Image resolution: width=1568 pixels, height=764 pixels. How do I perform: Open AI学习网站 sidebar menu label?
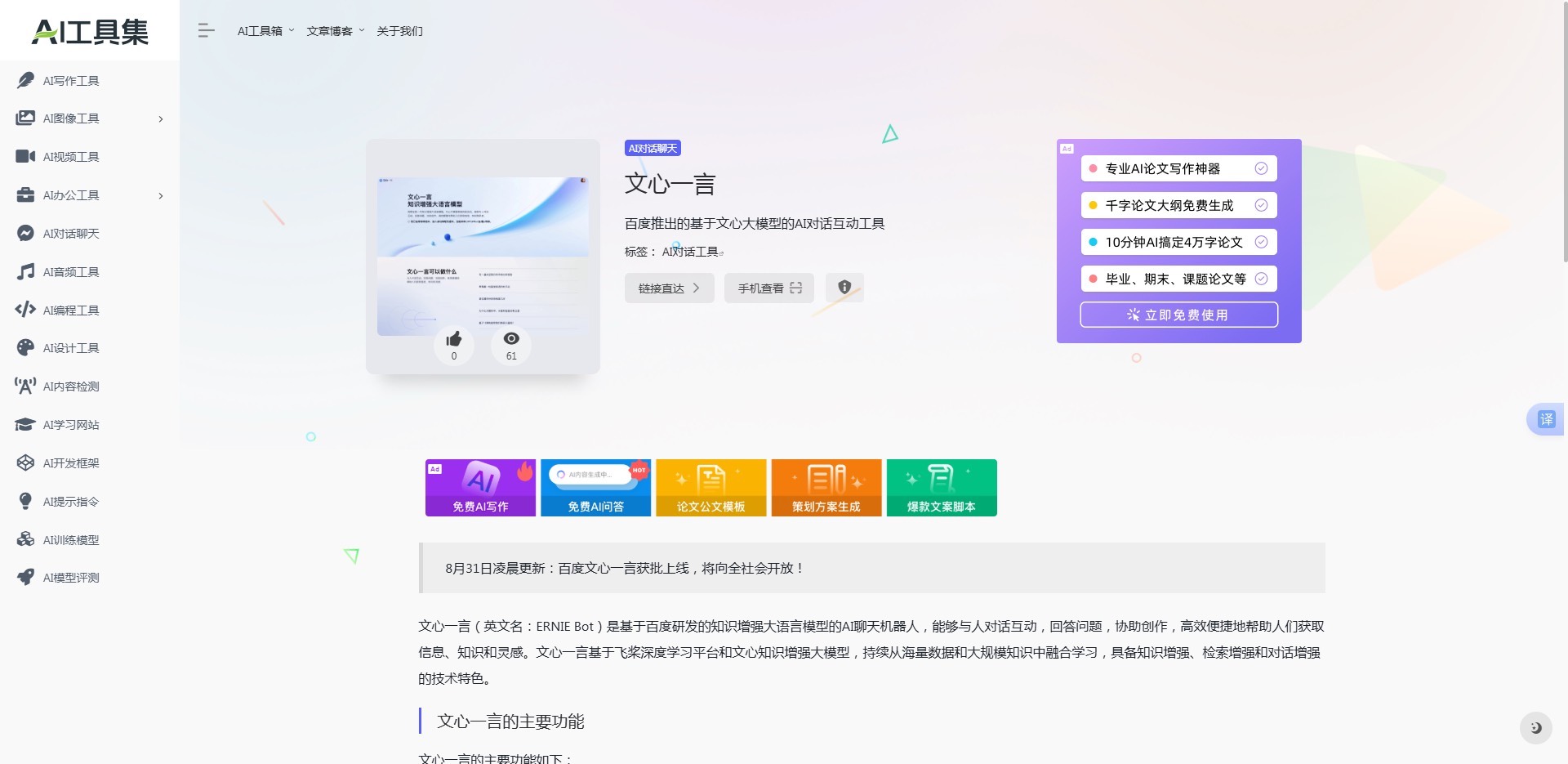[71, 425]
